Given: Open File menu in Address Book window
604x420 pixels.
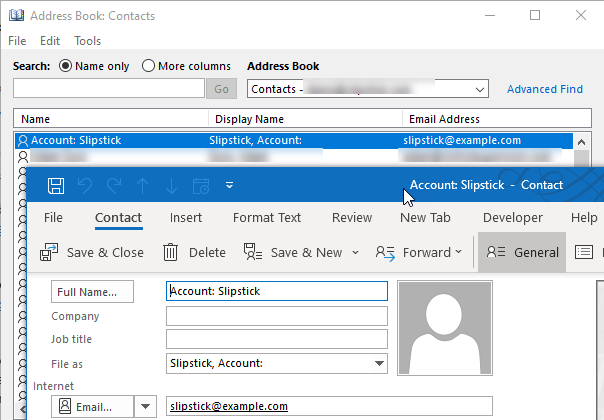Looking at the screenshot, I should point(17,41).
